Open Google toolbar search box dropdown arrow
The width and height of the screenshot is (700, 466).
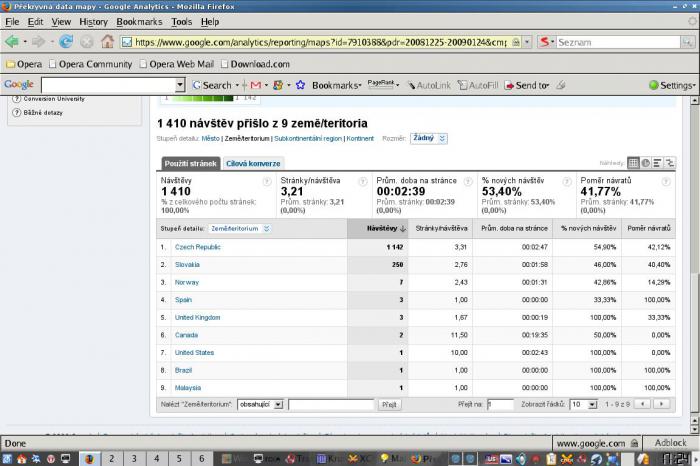pyautogui.click(x=179, y=85)
